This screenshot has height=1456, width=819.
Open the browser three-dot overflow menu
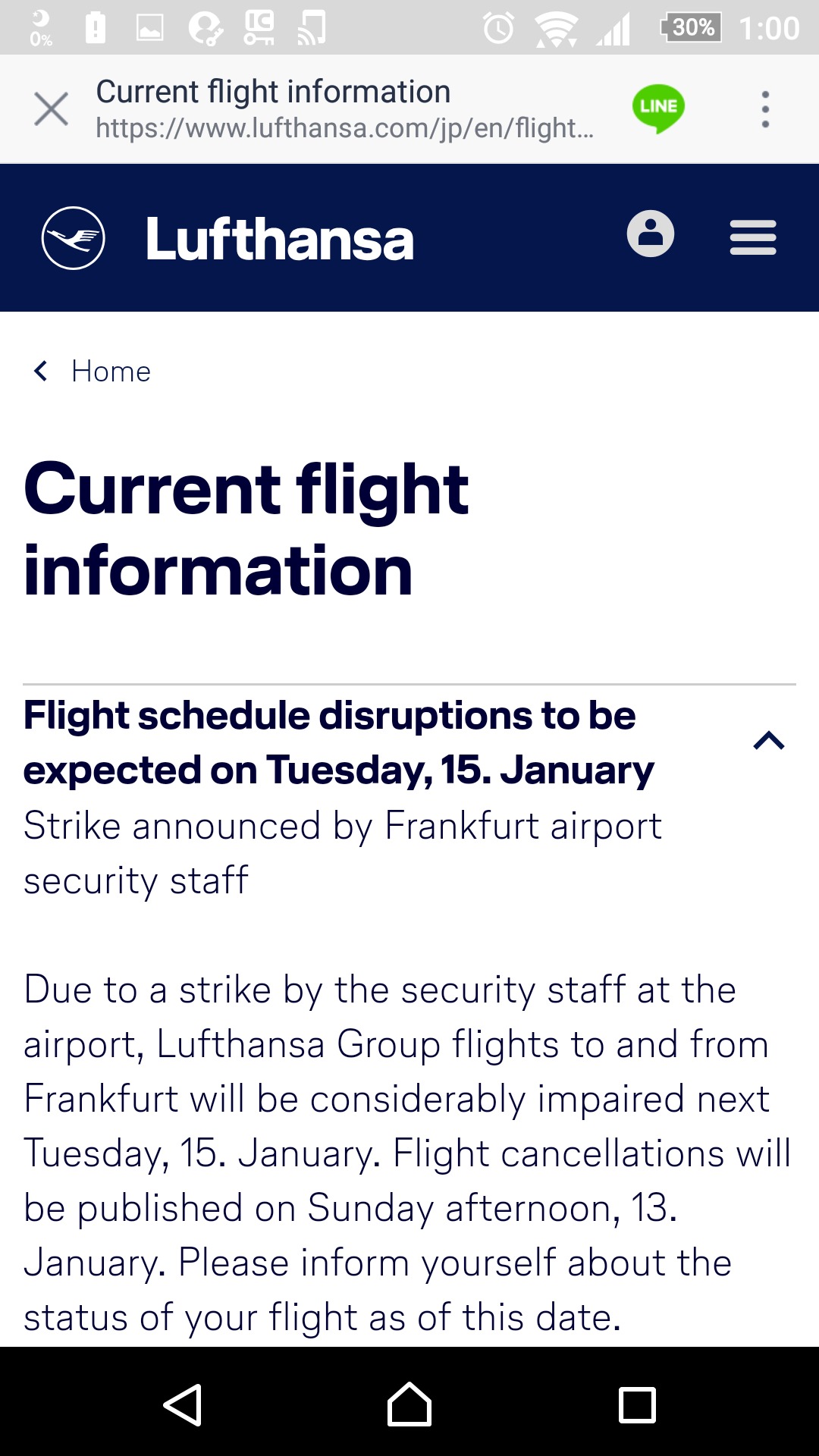tap(765, 109)
